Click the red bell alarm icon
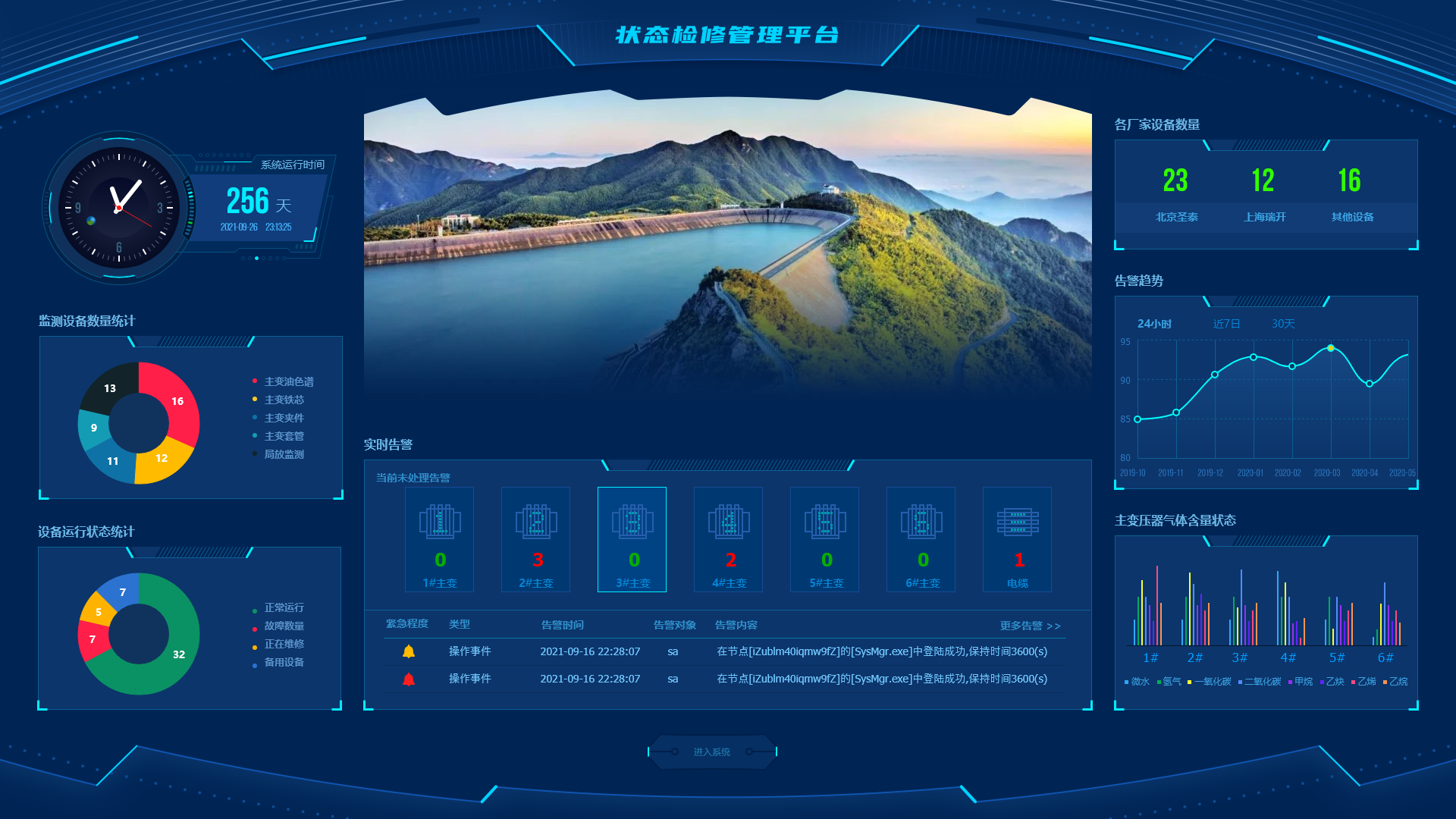The width and height of the screenshot is (1456, 819). point(409,679)
